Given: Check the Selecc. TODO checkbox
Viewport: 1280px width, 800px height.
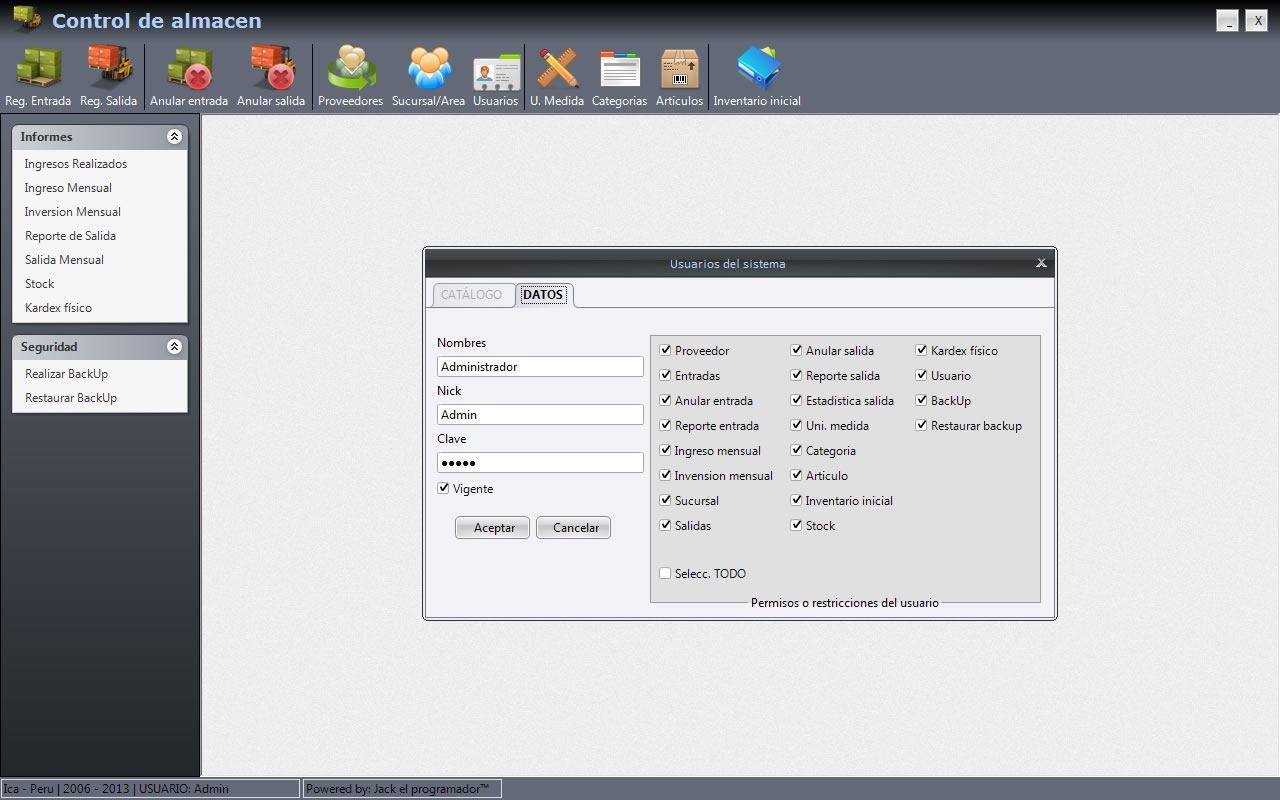Looking at the screenshot, I should coord(665,573).
